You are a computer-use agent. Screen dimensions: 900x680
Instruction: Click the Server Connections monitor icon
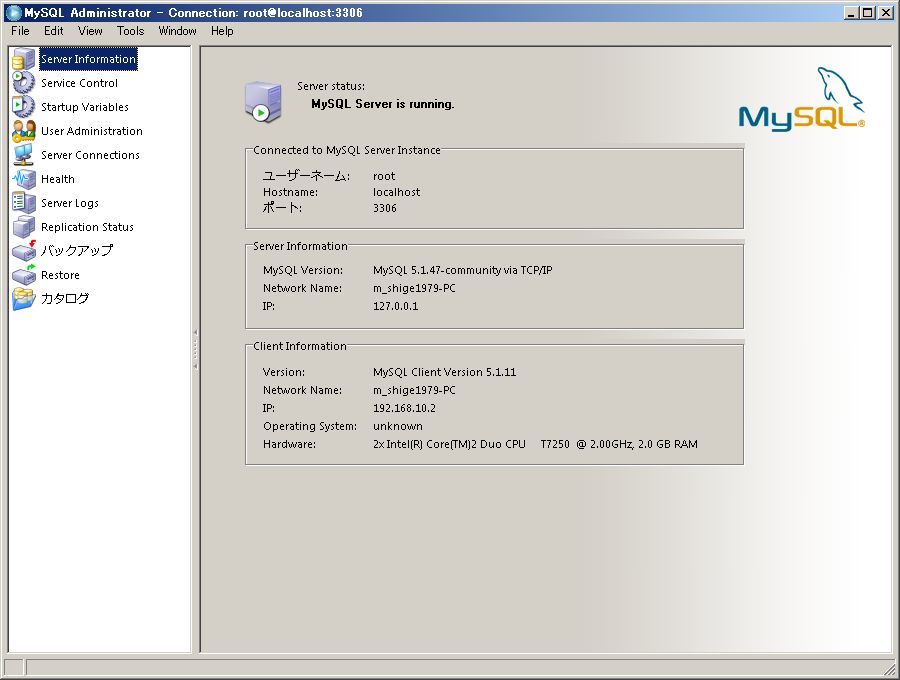tap(24, 155)
